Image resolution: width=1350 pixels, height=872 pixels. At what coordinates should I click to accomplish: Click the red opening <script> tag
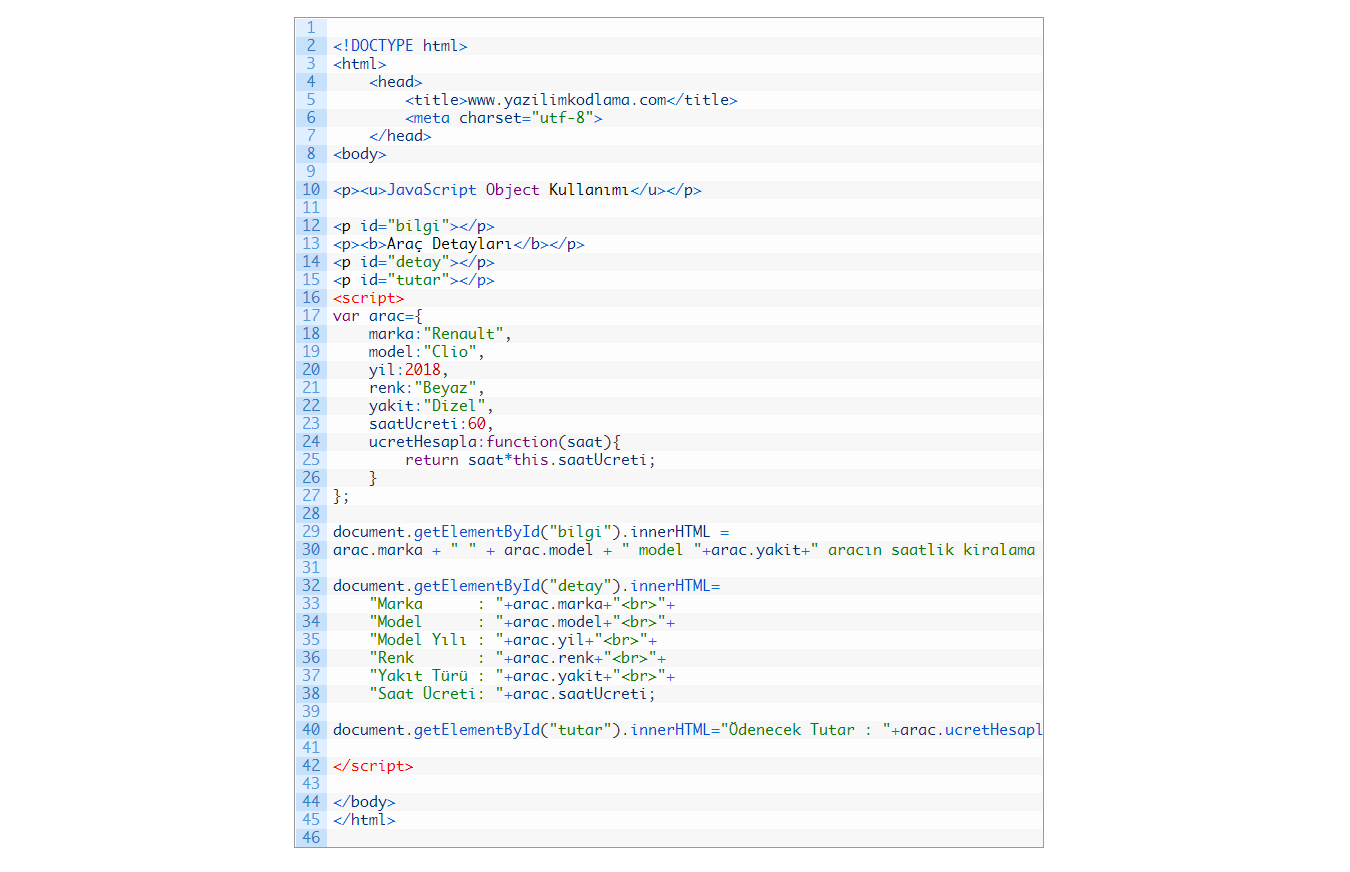coord(369,298)
